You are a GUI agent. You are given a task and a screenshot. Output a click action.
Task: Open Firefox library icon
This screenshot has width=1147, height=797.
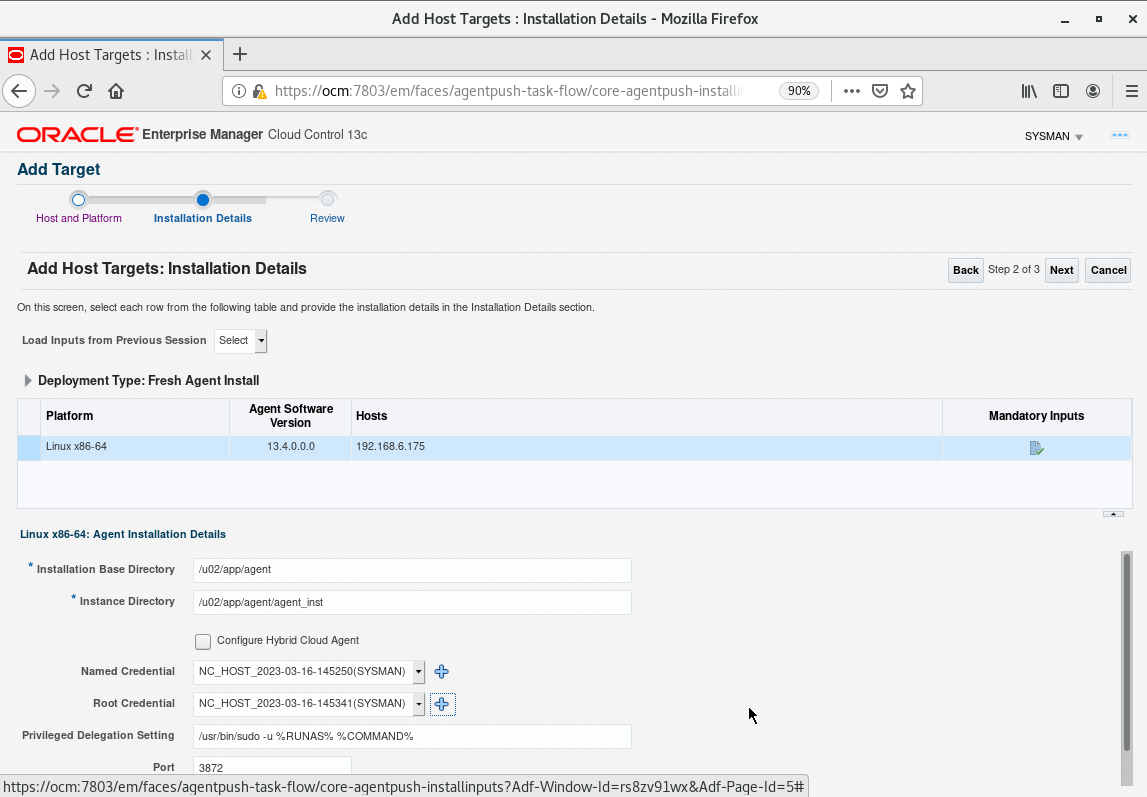click(1029, 91)
